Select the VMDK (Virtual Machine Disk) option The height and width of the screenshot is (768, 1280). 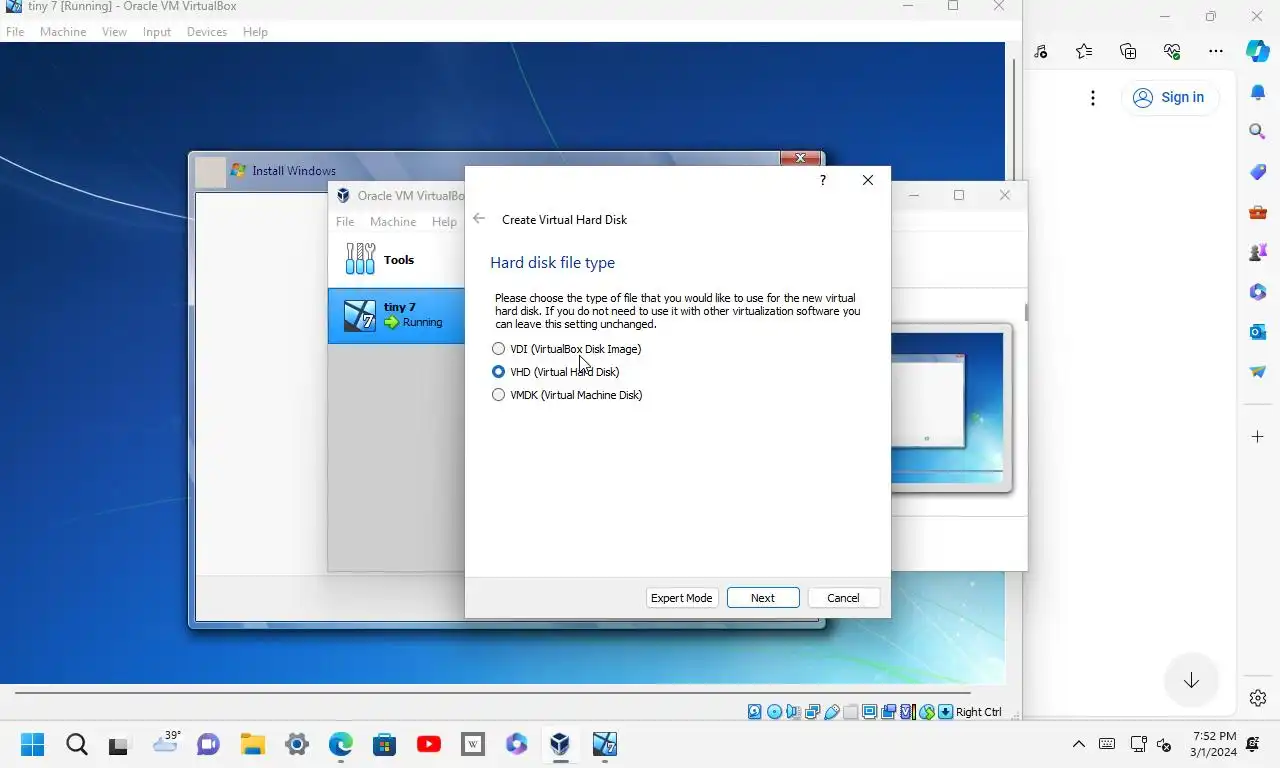[x=567, y=395]
